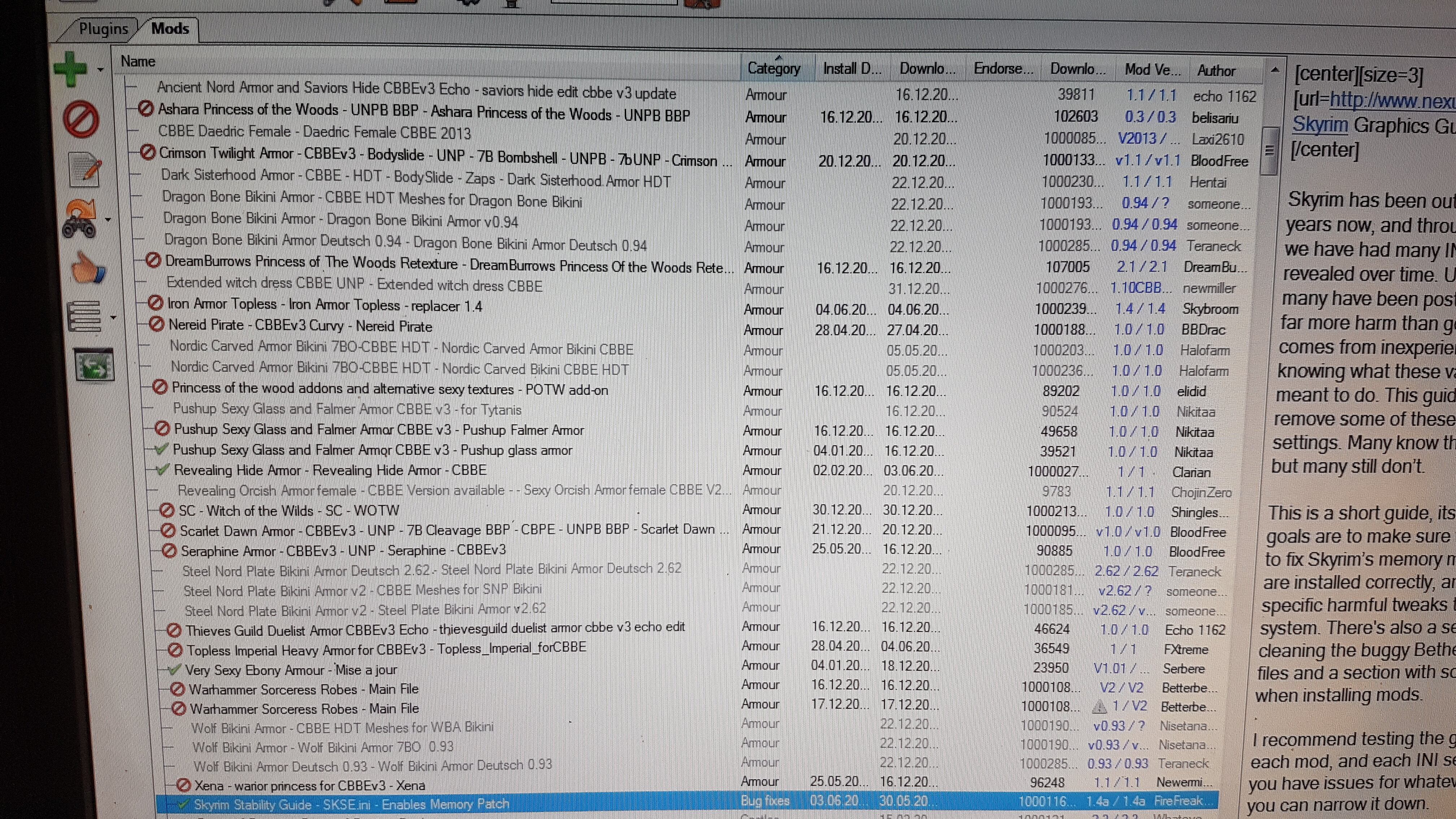This screenshot has width=1456, height=819.
Task: Click author cell 'ChojinZero'
Action: (1201, 492)
